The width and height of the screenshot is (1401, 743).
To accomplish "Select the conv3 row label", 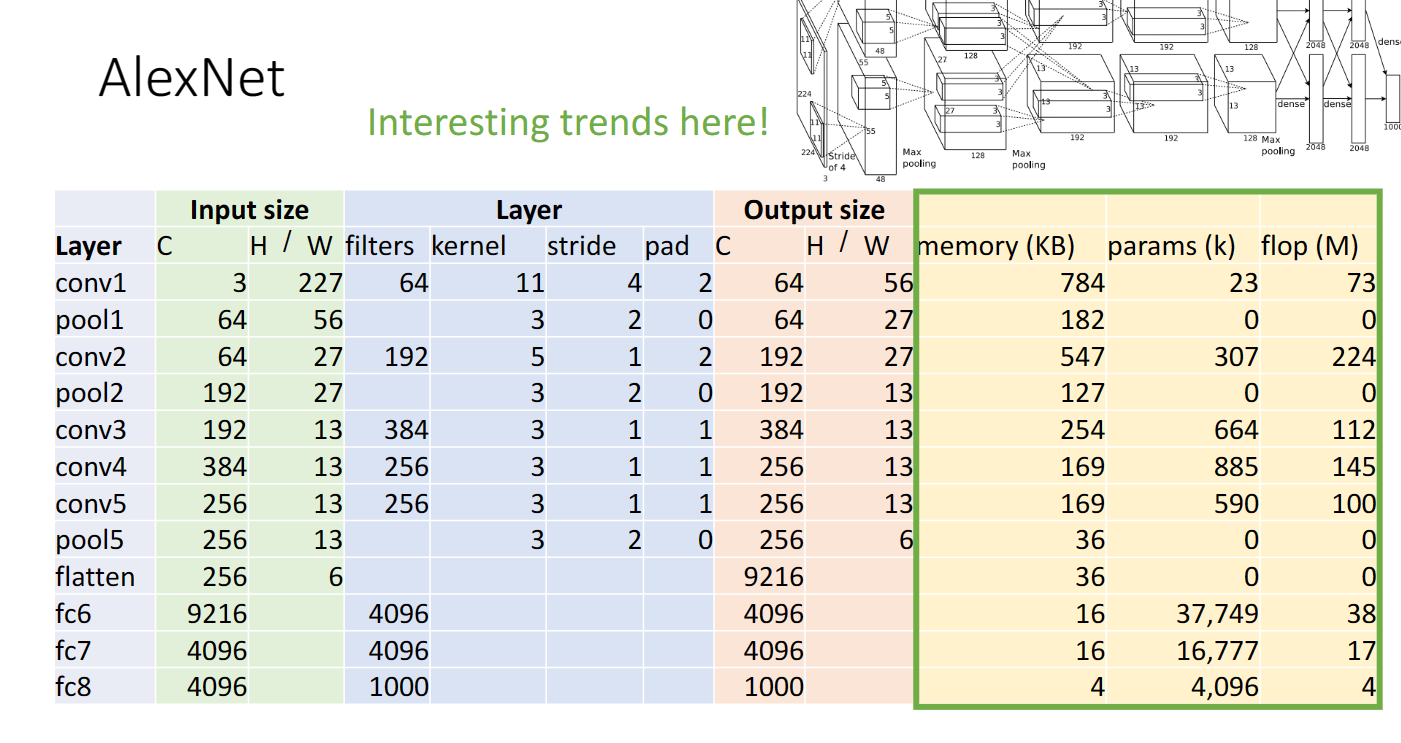I will (91, 430).
